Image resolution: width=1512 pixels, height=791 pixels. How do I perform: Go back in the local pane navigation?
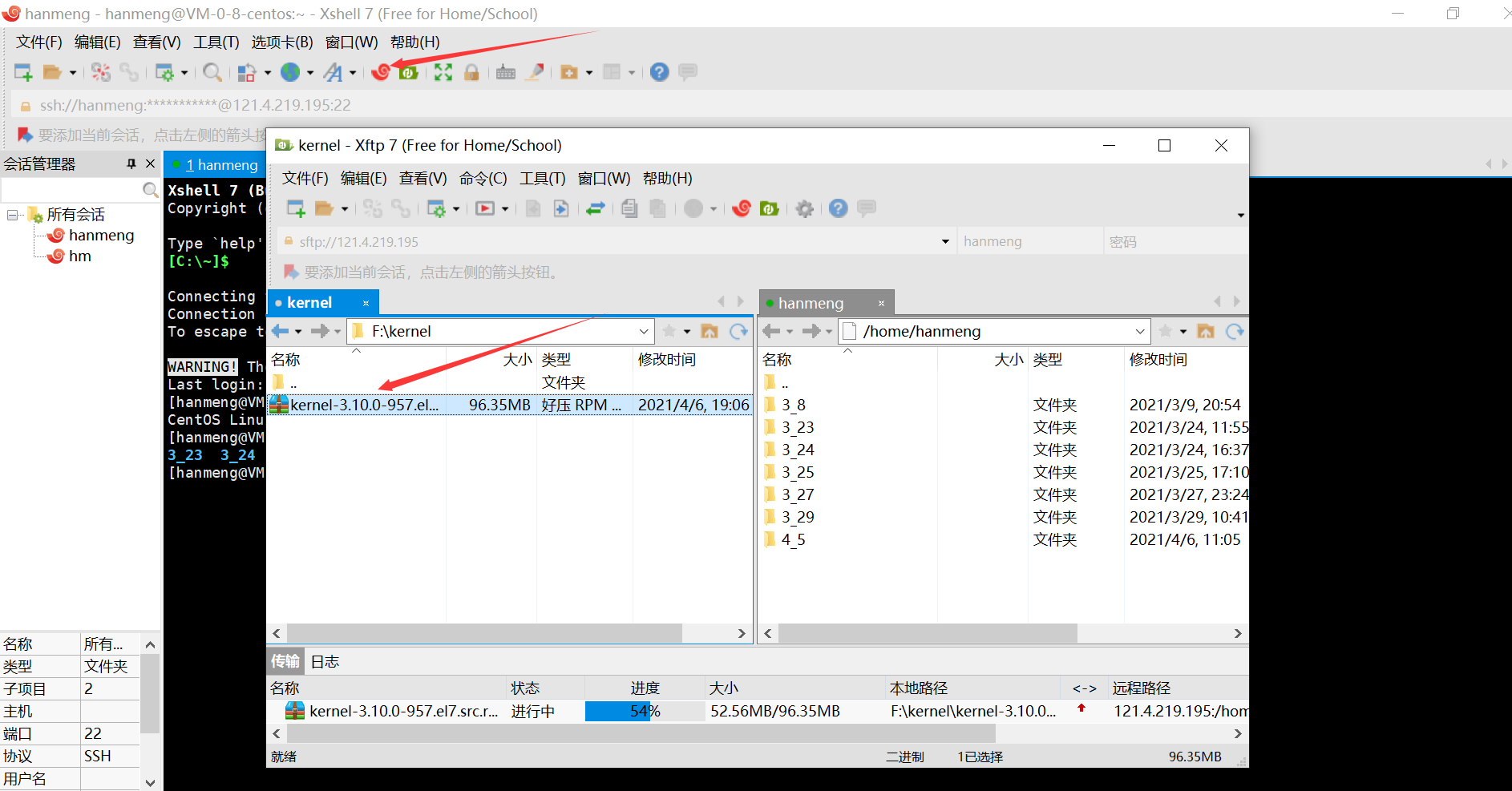tap(280, 331)
